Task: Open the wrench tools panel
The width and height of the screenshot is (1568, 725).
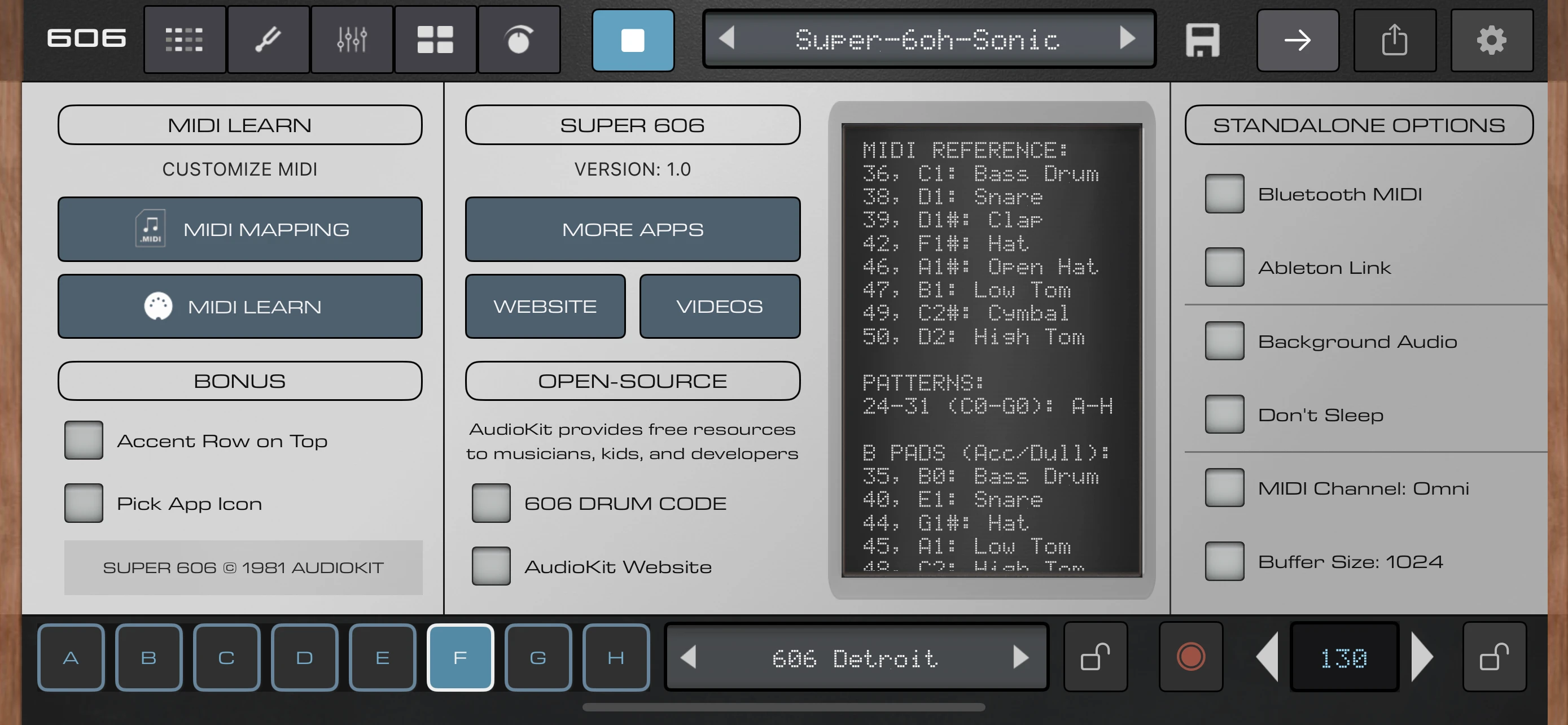Action: [x=269, y=40]
